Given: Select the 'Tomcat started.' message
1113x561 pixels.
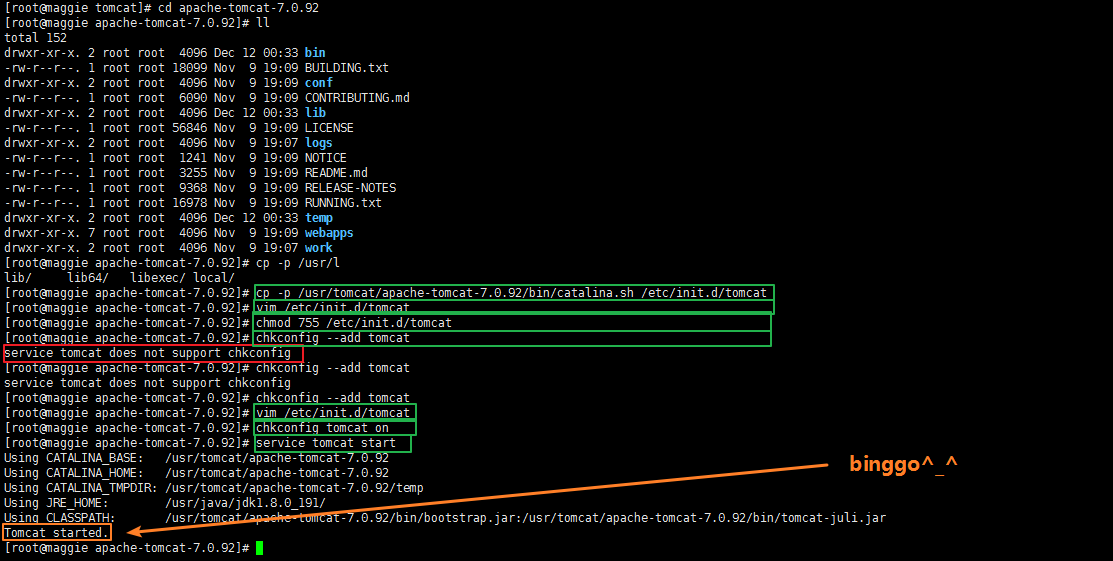Looking at the screenshot, I should pos(56,533).
